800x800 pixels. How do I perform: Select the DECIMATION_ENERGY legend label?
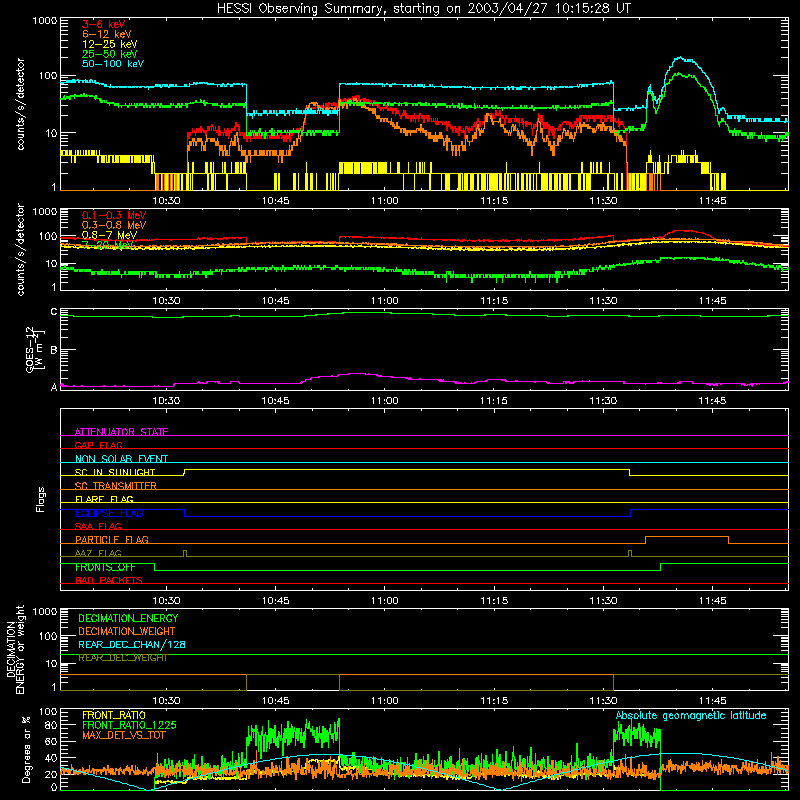(128, 618)
